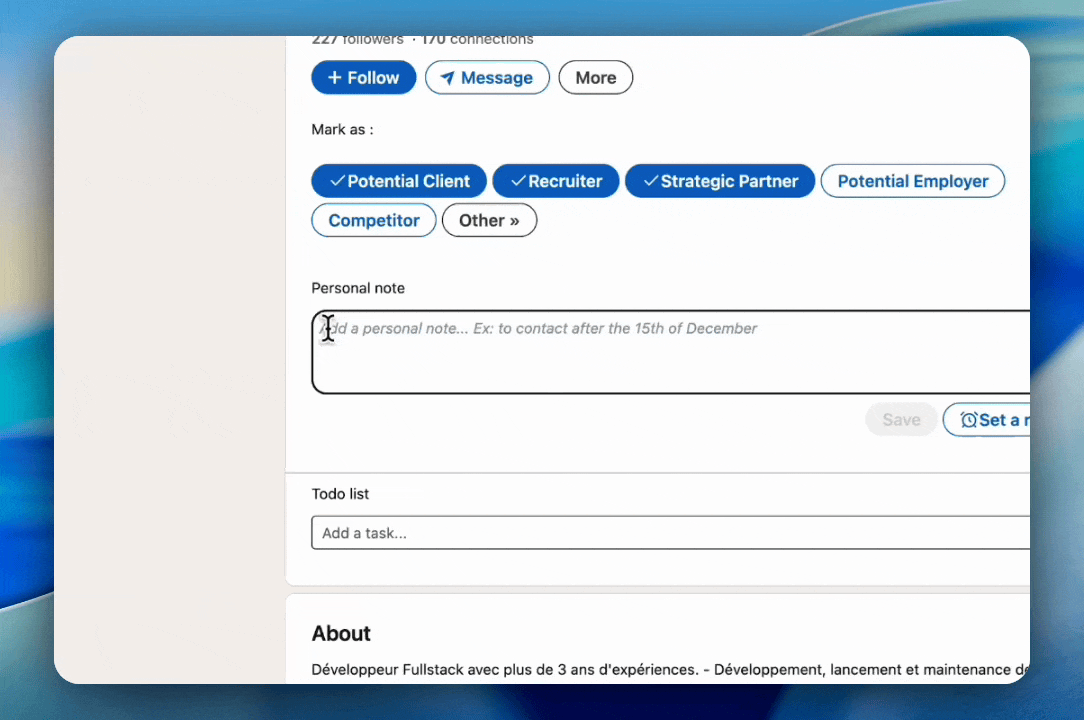Click the About description paragraph
Screen dimensions: 1084x720
click(670, 669)
